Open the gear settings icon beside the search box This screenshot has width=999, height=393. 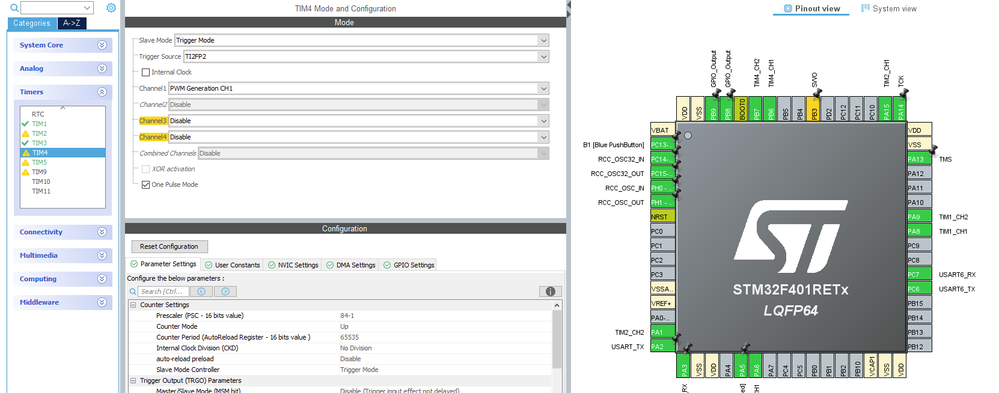click(x=111, y=8)
